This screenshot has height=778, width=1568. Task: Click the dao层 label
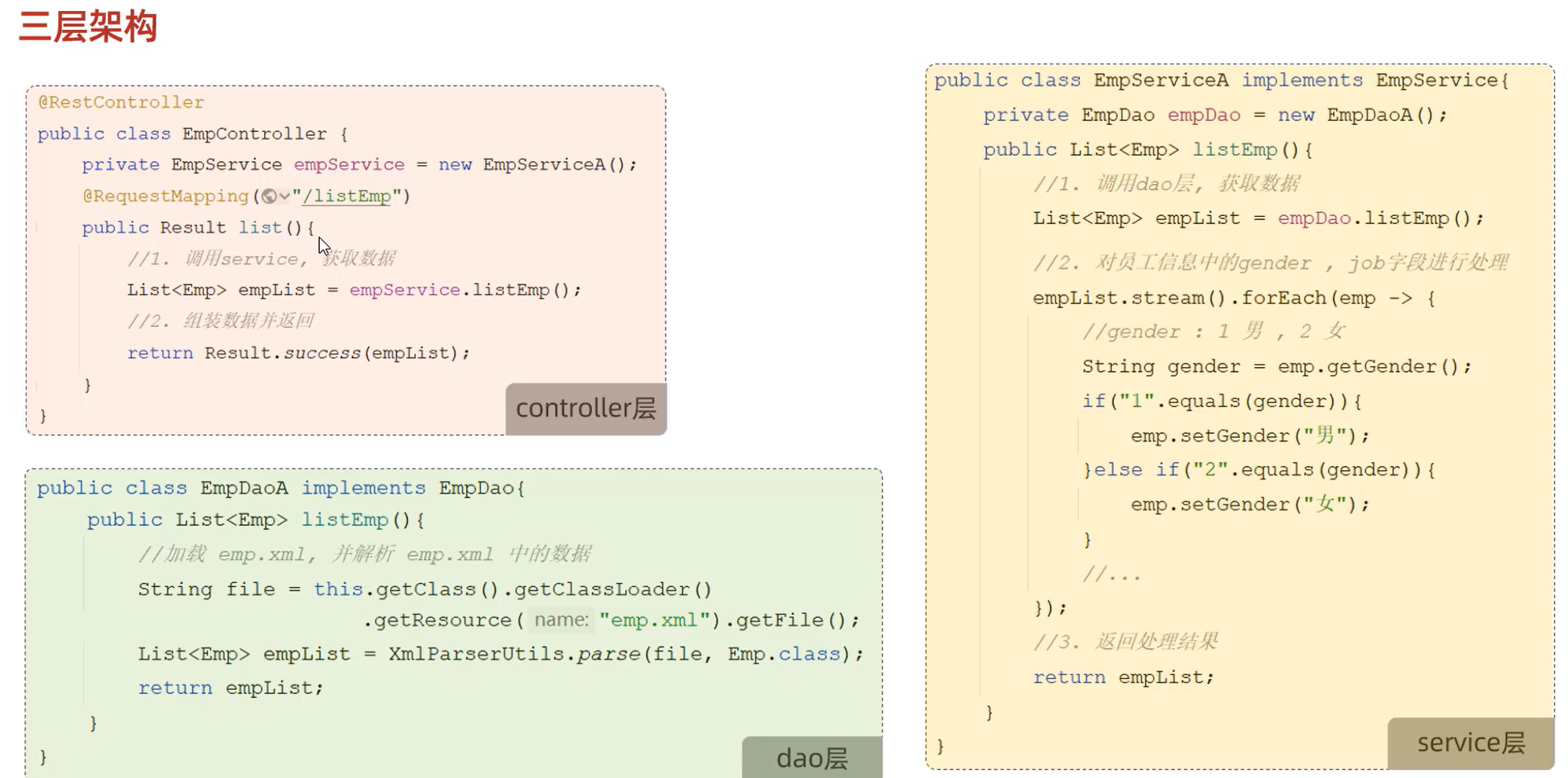(812, 758)
